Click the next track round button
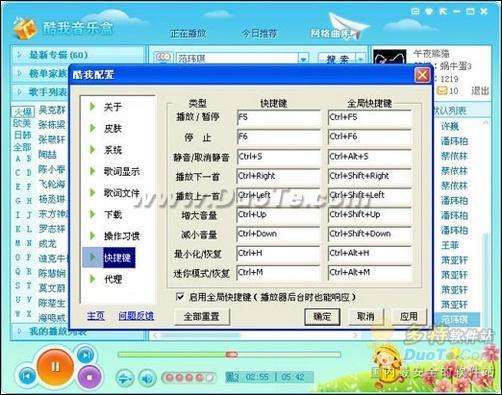The height and width of the screenshot is (395, 502). [x=85, y=355]
